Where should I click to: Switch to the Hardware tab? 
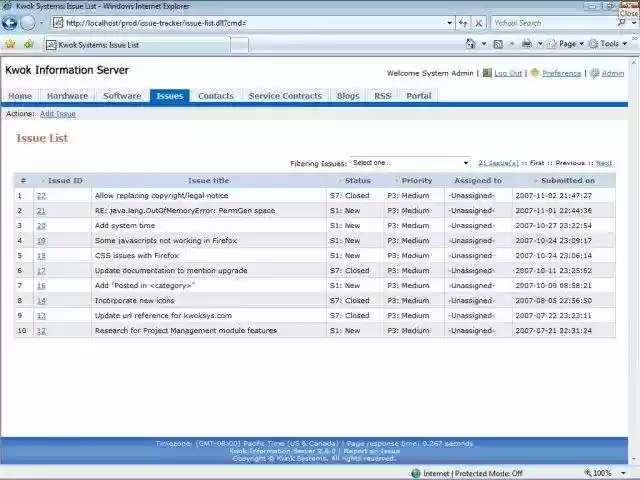(x=67, y=96)
